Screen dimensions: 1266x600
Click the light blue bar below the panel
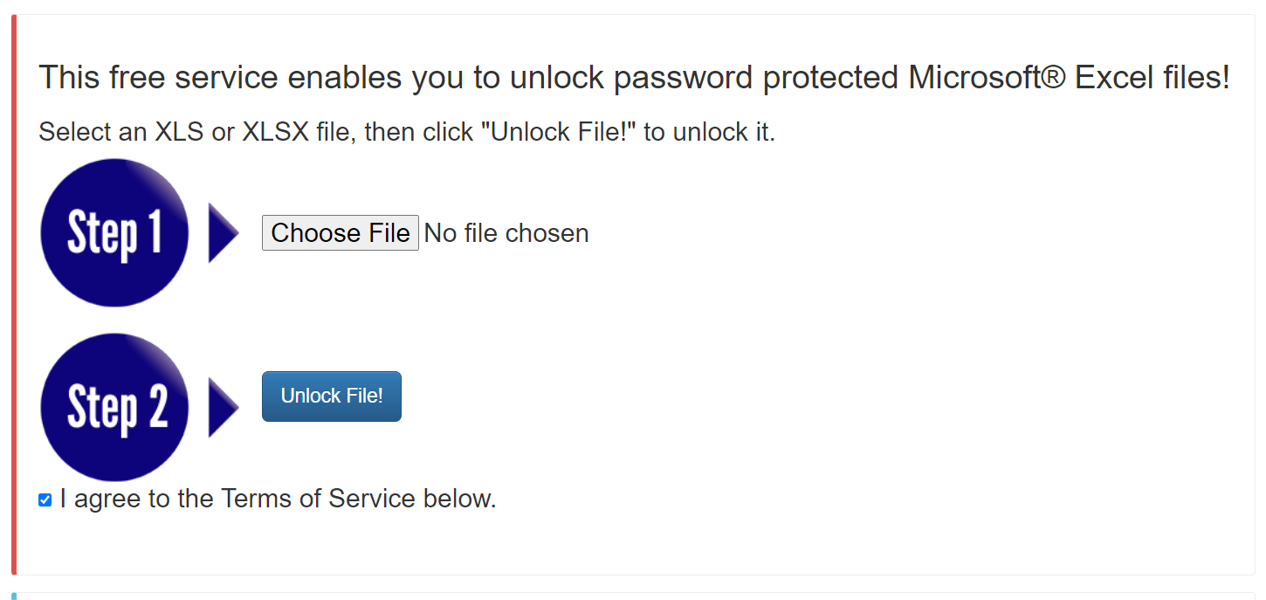(15, 596)
